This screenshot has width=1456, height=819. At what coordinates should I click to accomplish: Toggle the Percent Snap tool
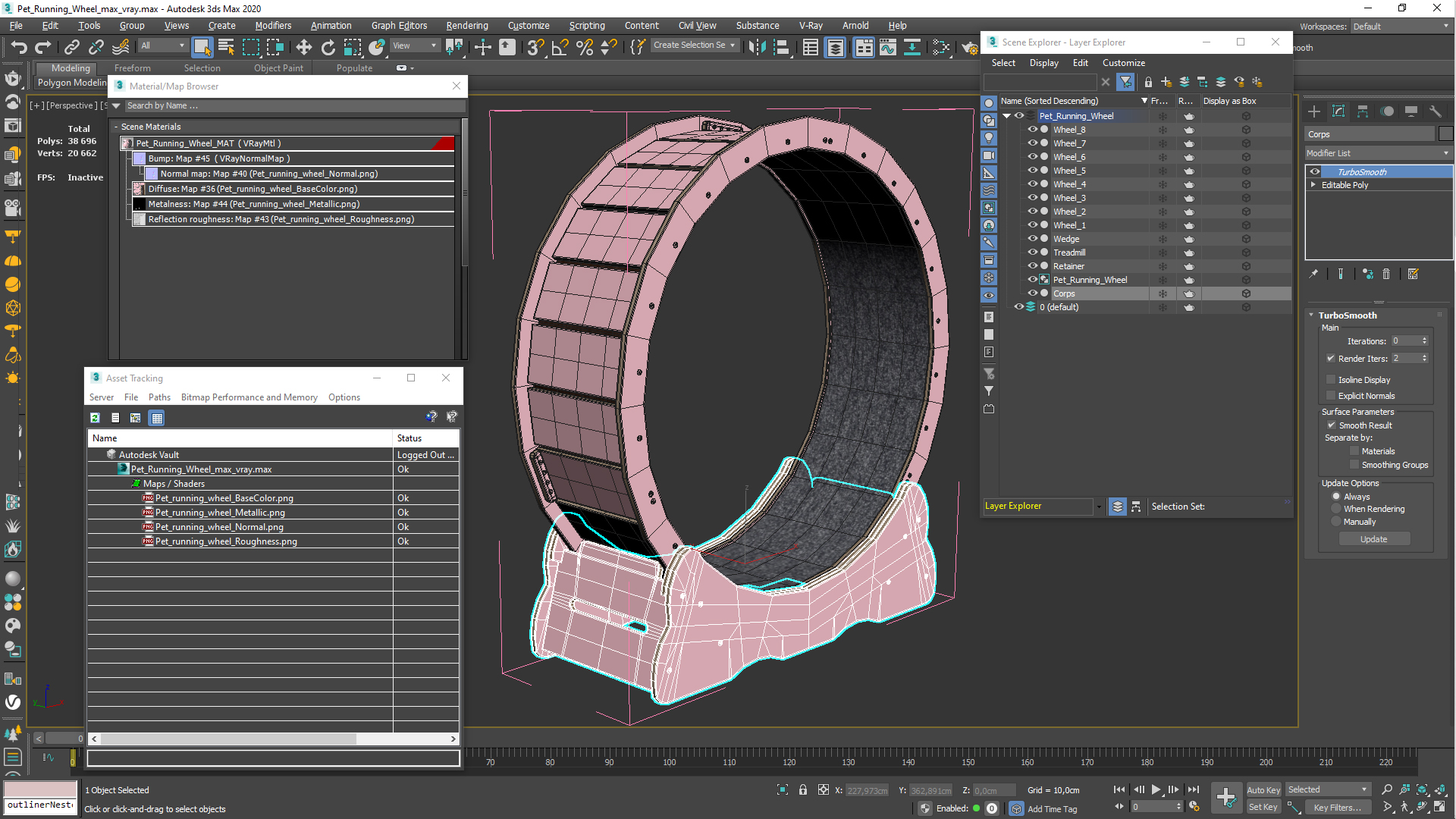tap(584, 47)
